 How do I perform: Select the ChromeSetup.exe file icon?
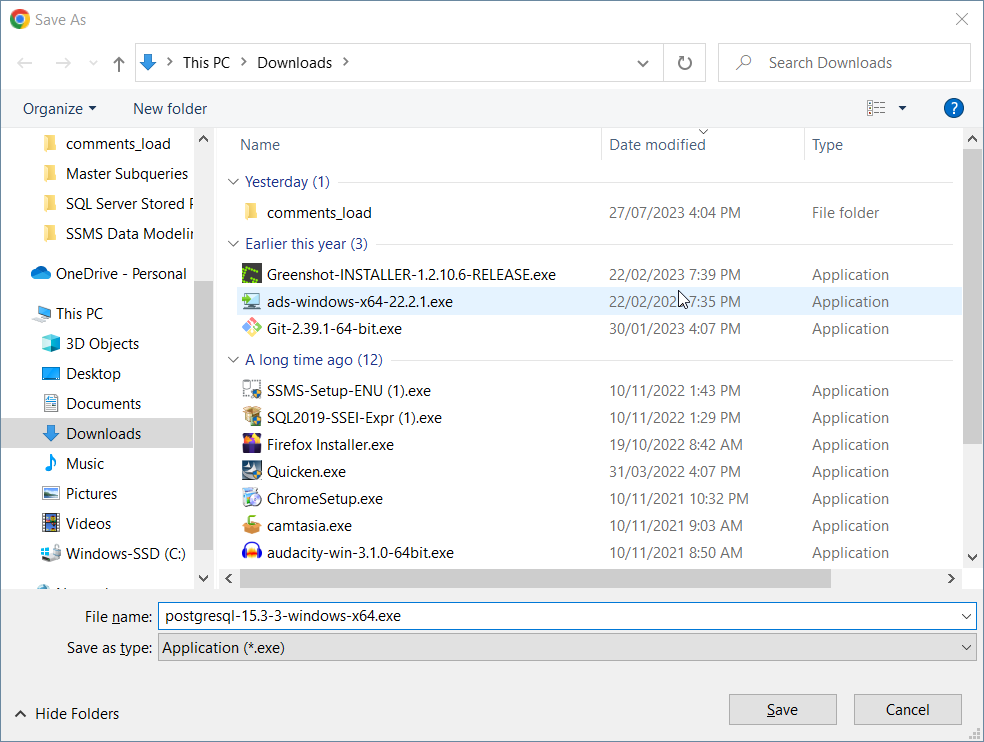[x=252, y=499]
